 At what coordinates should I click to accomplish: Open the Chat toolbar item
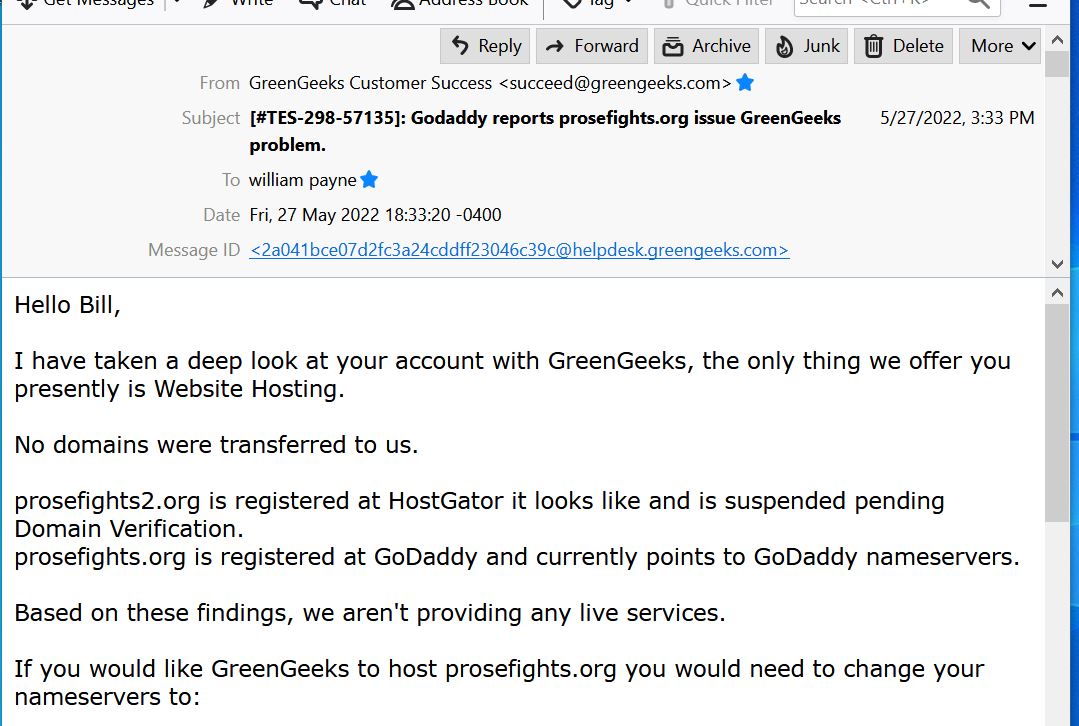(x=333, y=3)
